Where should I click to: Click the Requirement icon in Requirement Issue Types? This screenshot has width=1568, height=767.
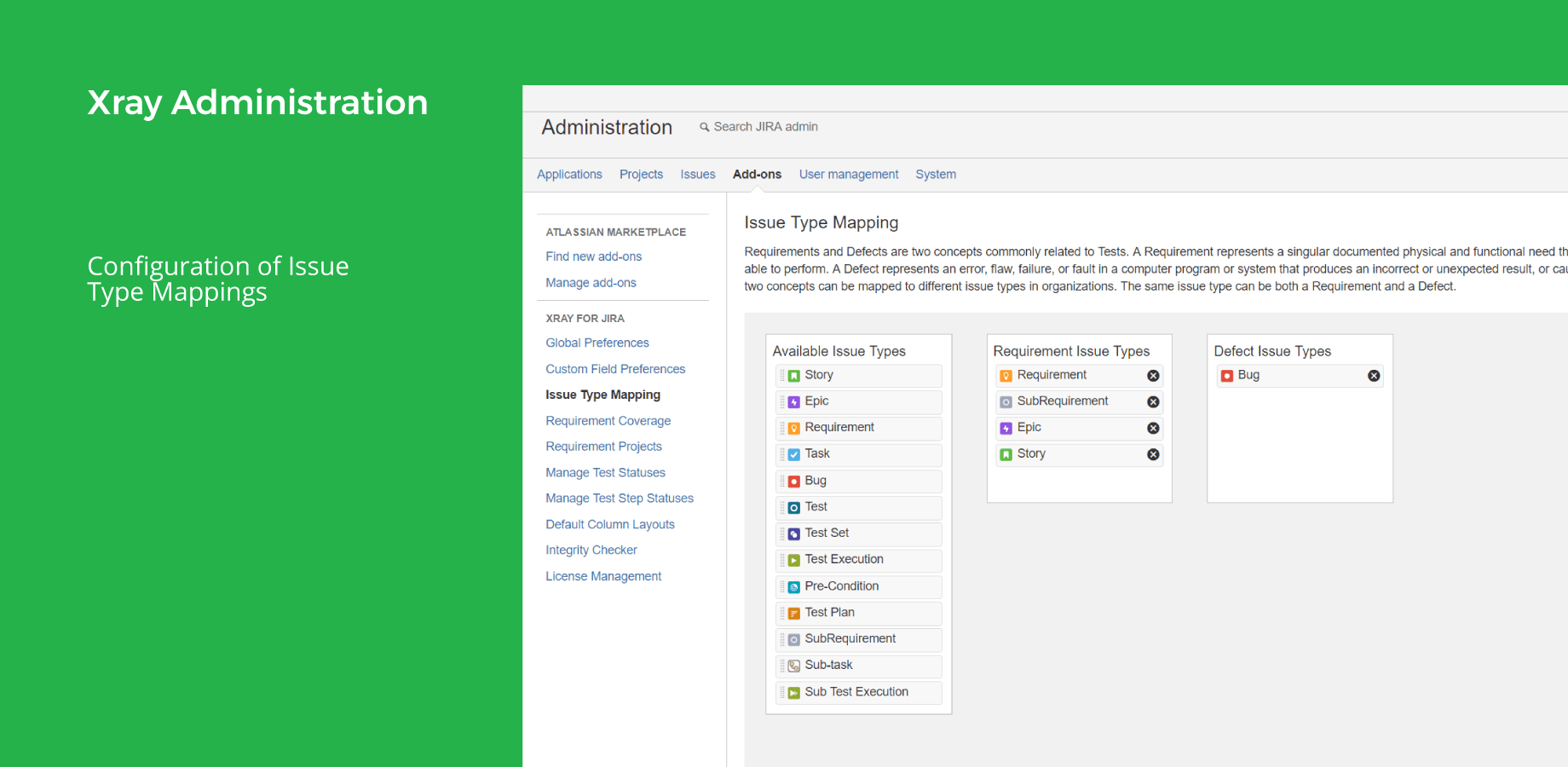(x=1006, y=375)
